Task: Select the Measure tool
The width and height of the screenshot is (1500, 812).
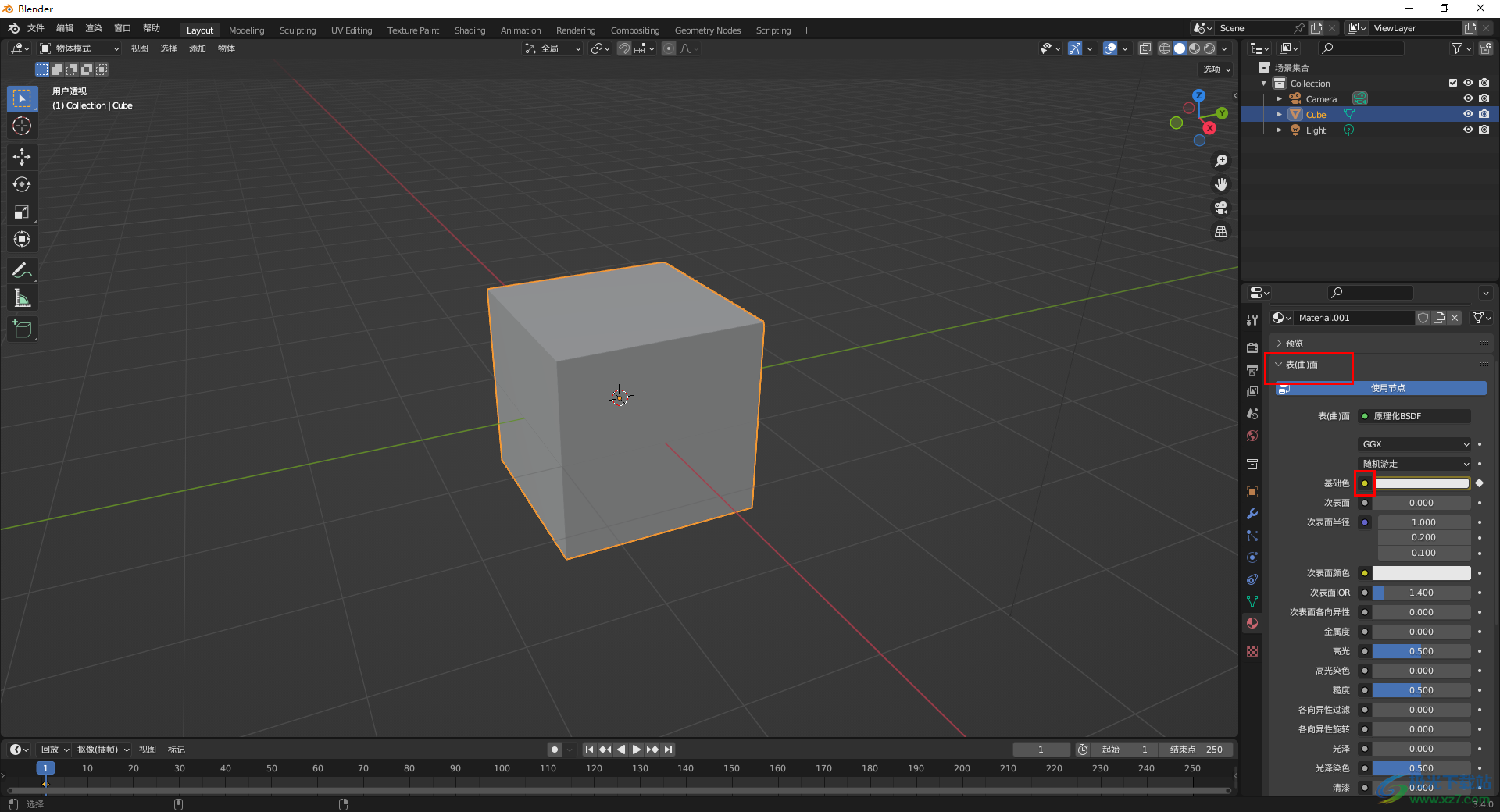Action: pyautogui.click(x=22, y=298)
